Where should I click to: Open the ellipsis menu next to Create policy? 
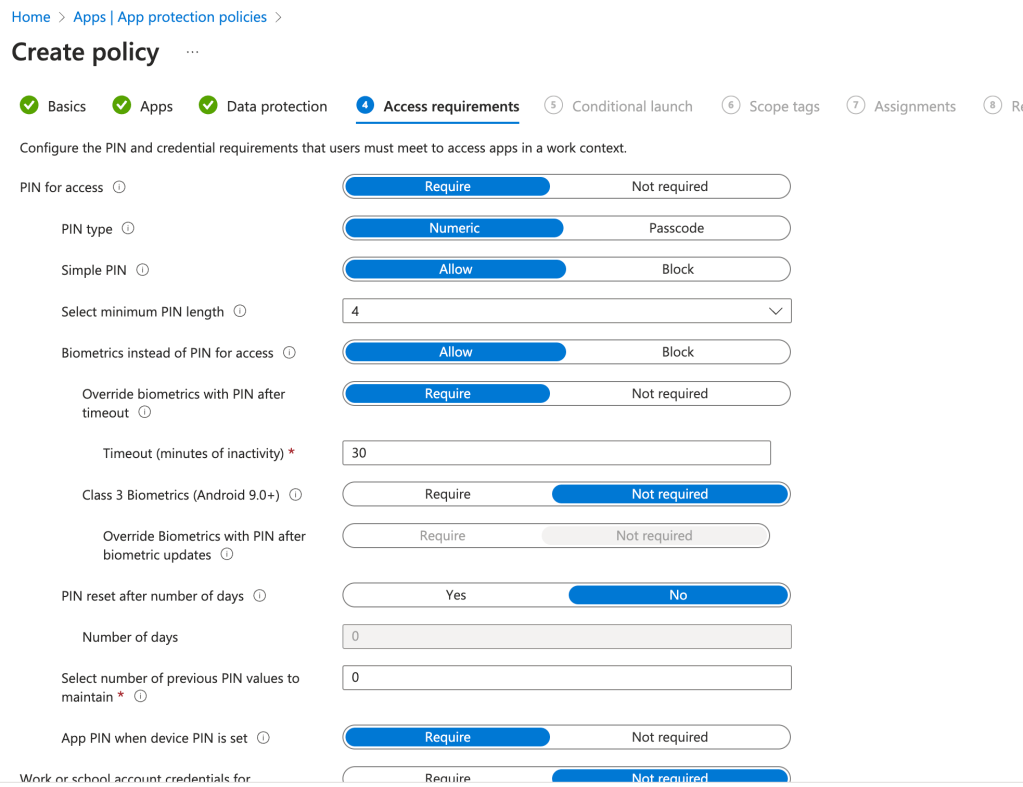[x=192, y=52]
